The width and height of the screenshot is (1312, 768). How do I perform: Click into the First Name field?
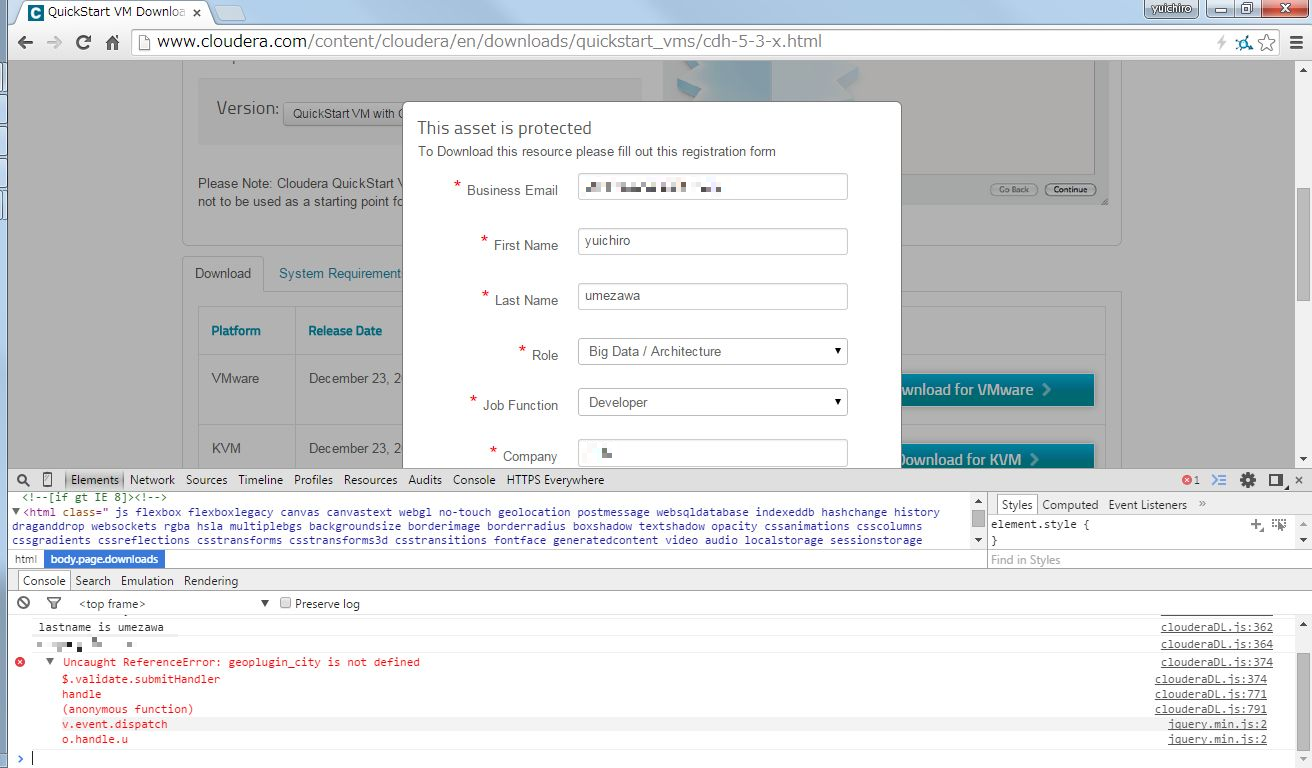pyautogui.click(x=712, y=241)
